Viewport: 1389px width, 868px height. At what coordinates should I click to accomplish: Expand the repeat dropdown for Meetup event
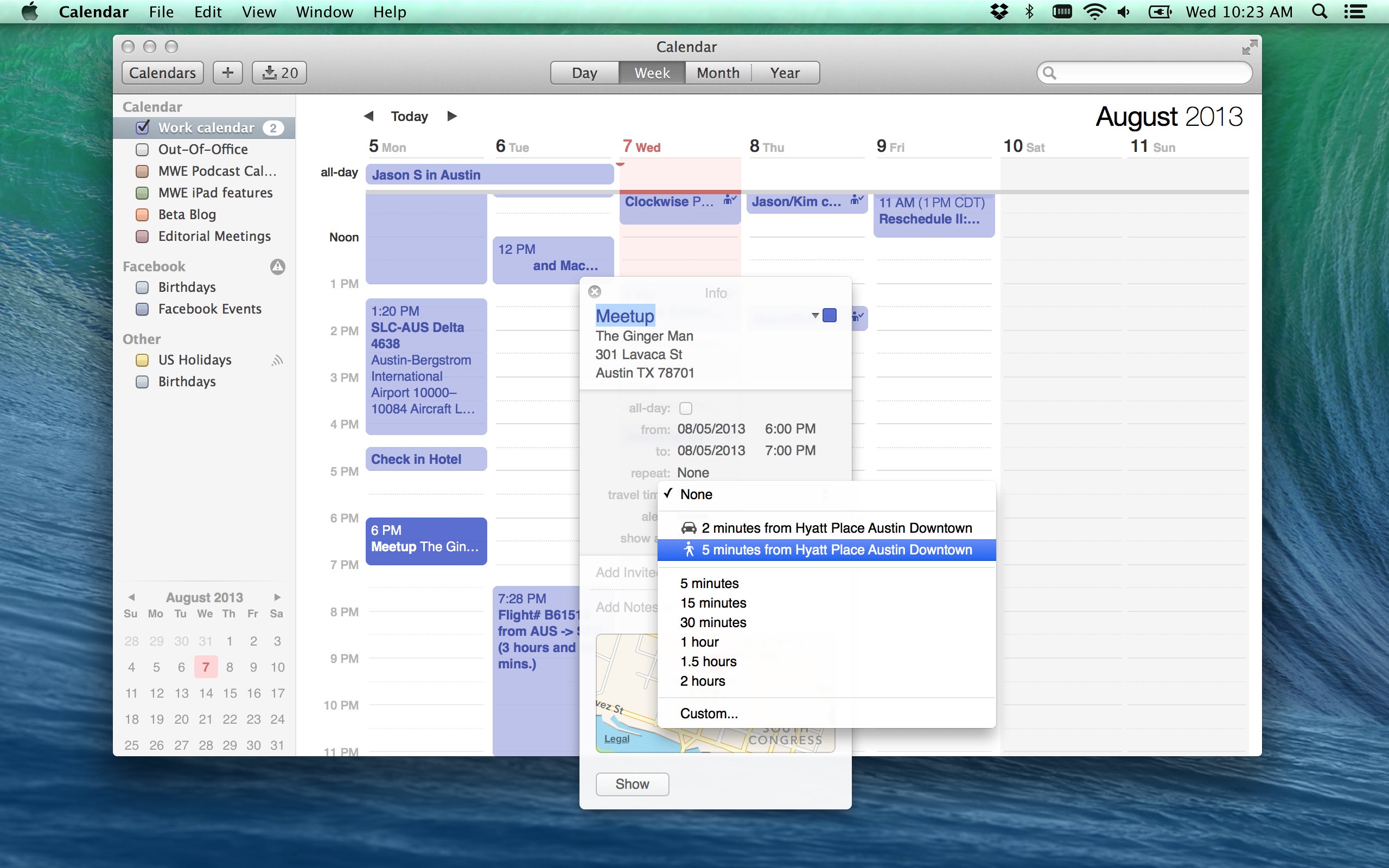[693, 472]
